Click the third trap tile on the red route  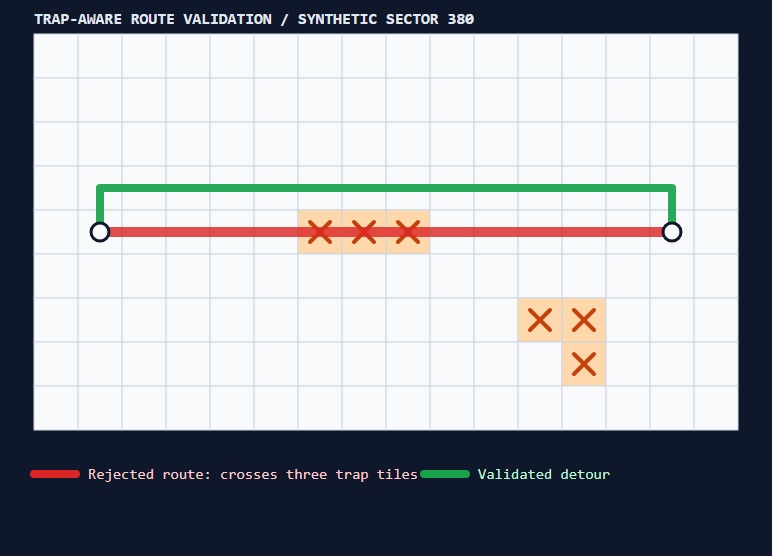[408, 232]
